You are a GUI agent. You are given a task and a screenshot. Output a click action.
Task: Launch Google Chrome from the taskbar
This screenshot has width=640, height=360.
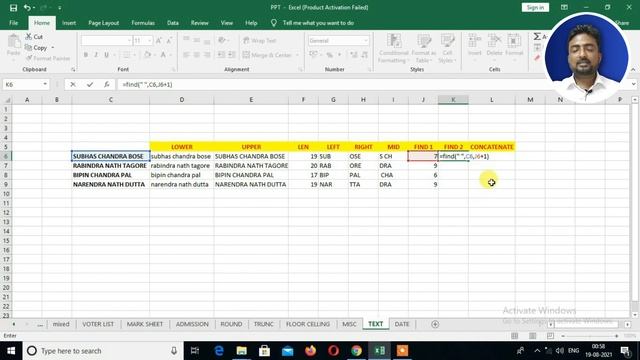click(356, 351)
